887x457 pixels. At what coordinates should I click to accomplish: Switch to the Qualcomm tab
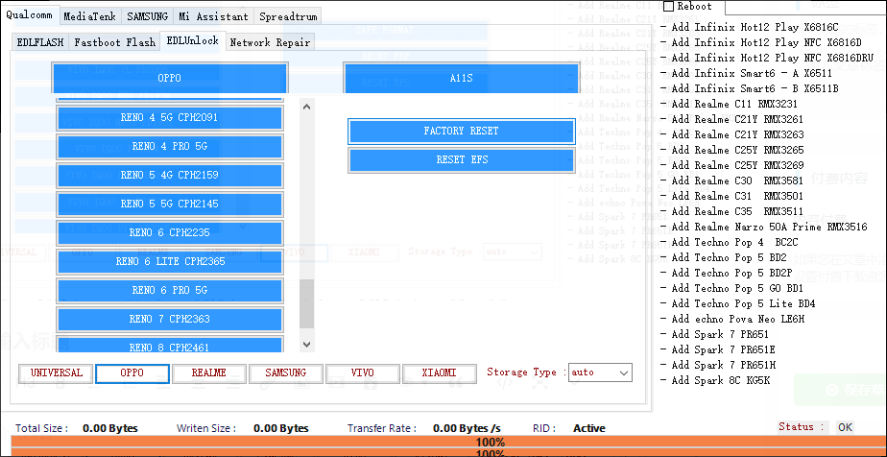[x=30, y=15]
